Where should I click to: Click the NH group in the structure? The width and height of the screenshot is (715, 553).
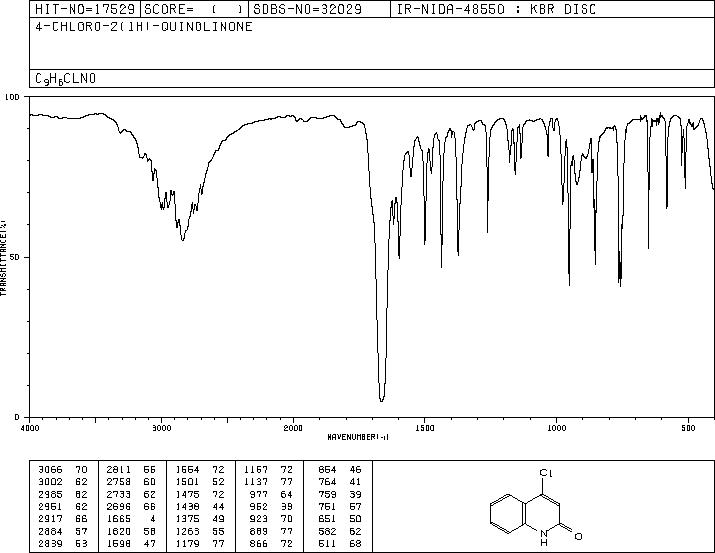click(544, 538)
